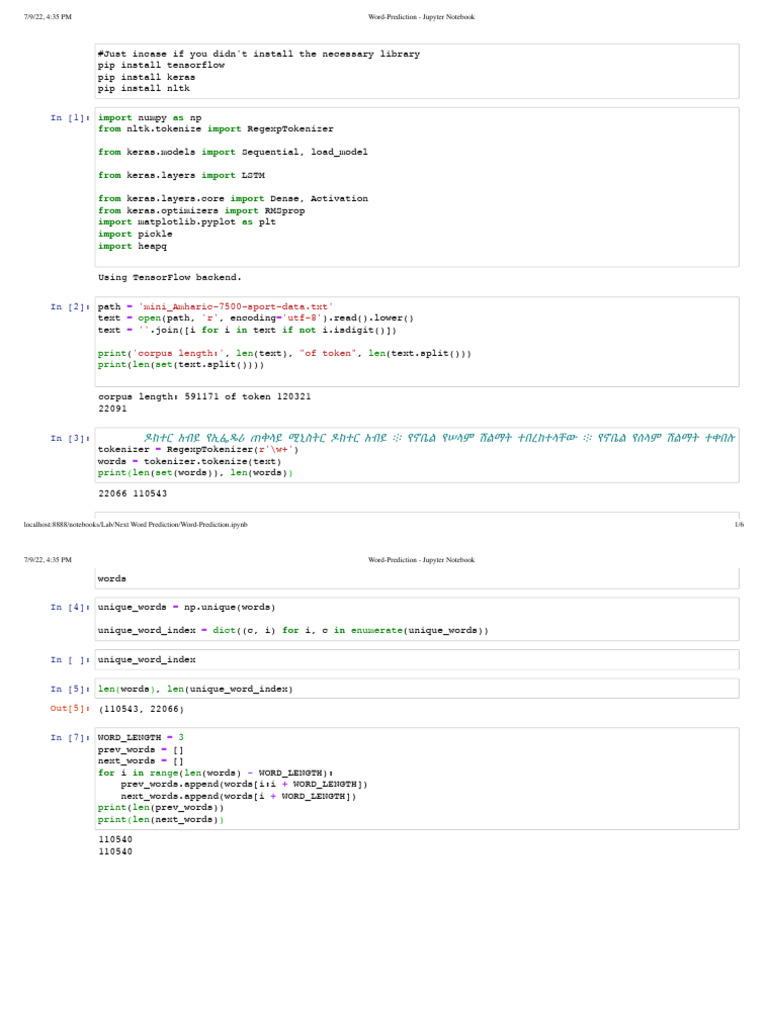Click the cell opening mini_Amharic sport data file
The width and height of the screenshot is (768, 1024).
pos(416,340)
